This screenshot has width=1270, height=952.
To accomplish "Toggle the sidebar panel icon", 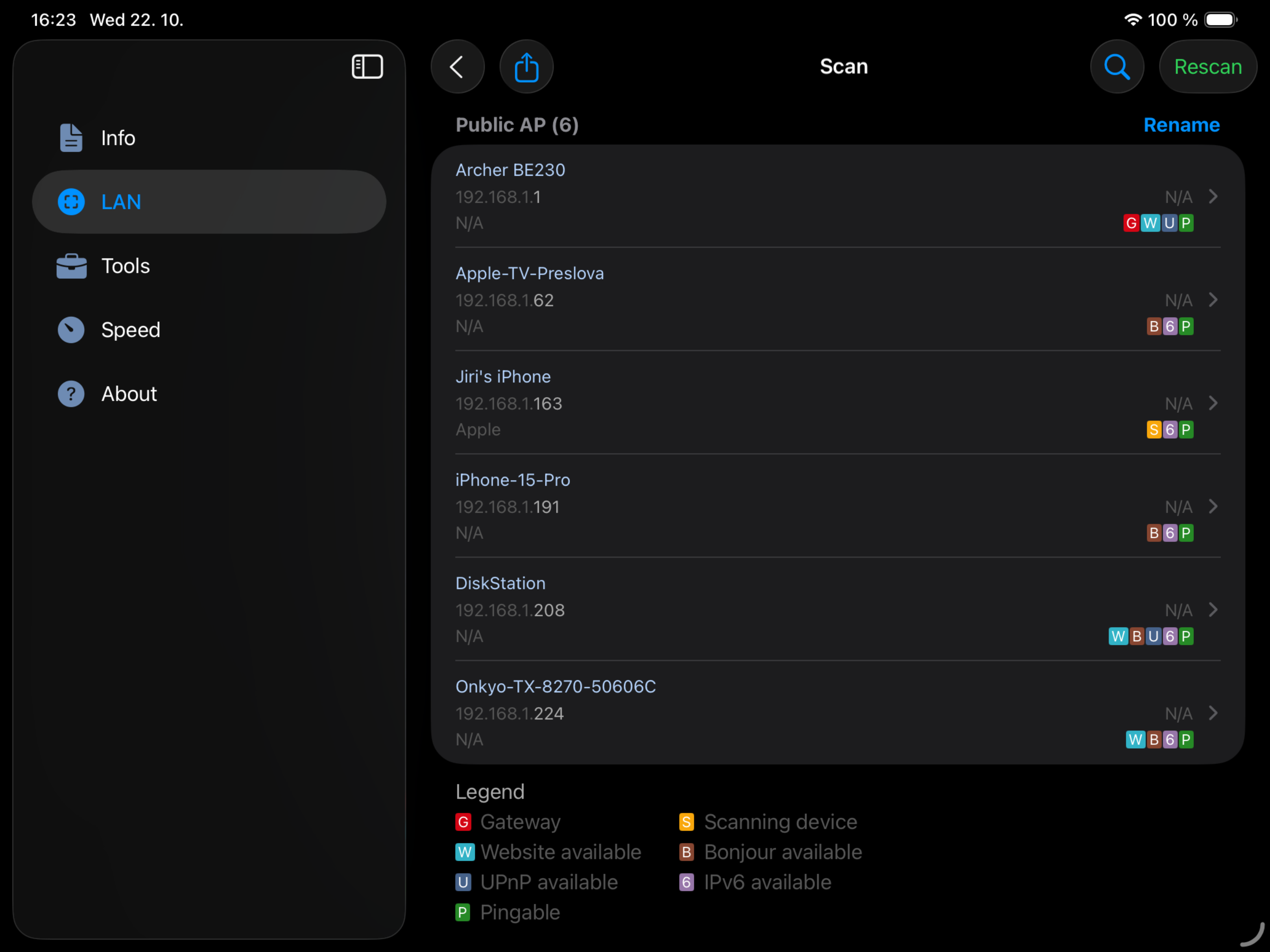I will (367, 66).
